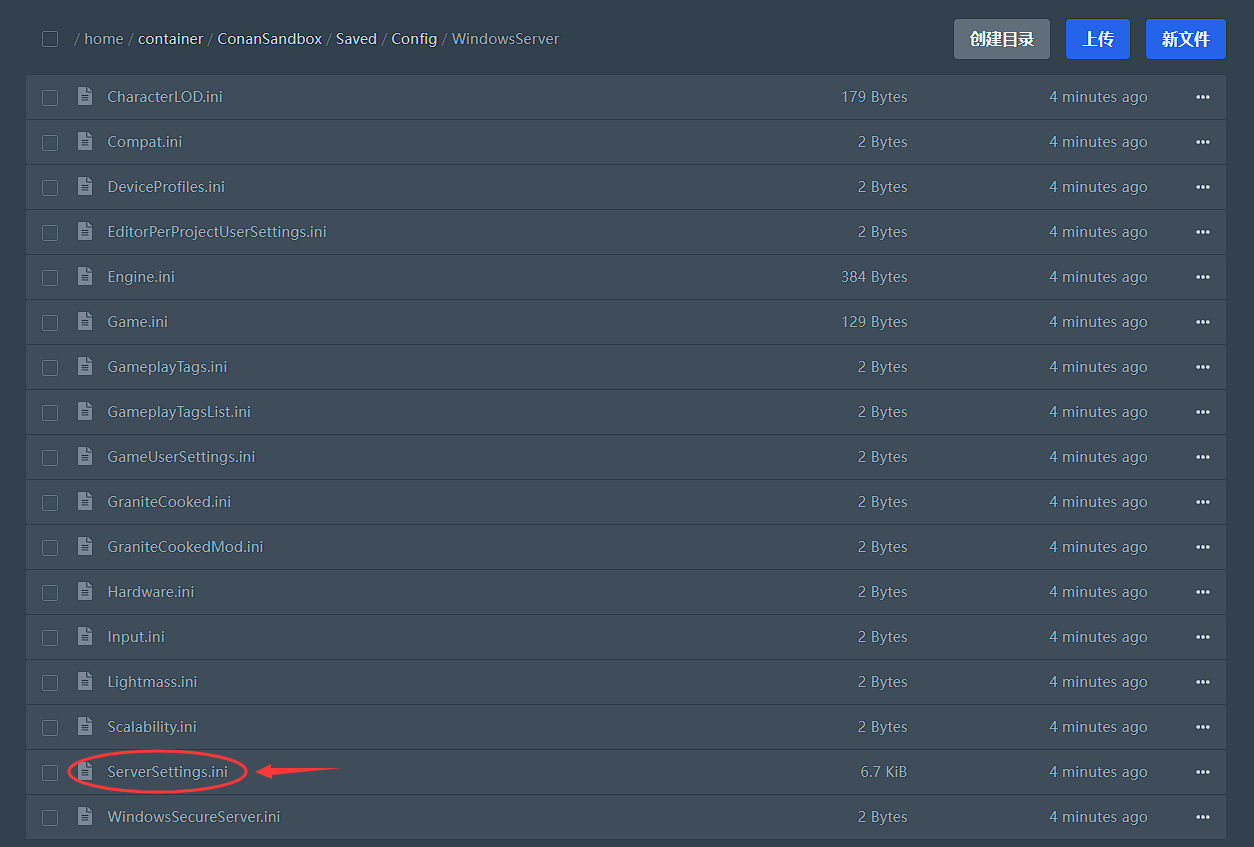Tick the checkbox for Engine.ini

coord(50,278)
